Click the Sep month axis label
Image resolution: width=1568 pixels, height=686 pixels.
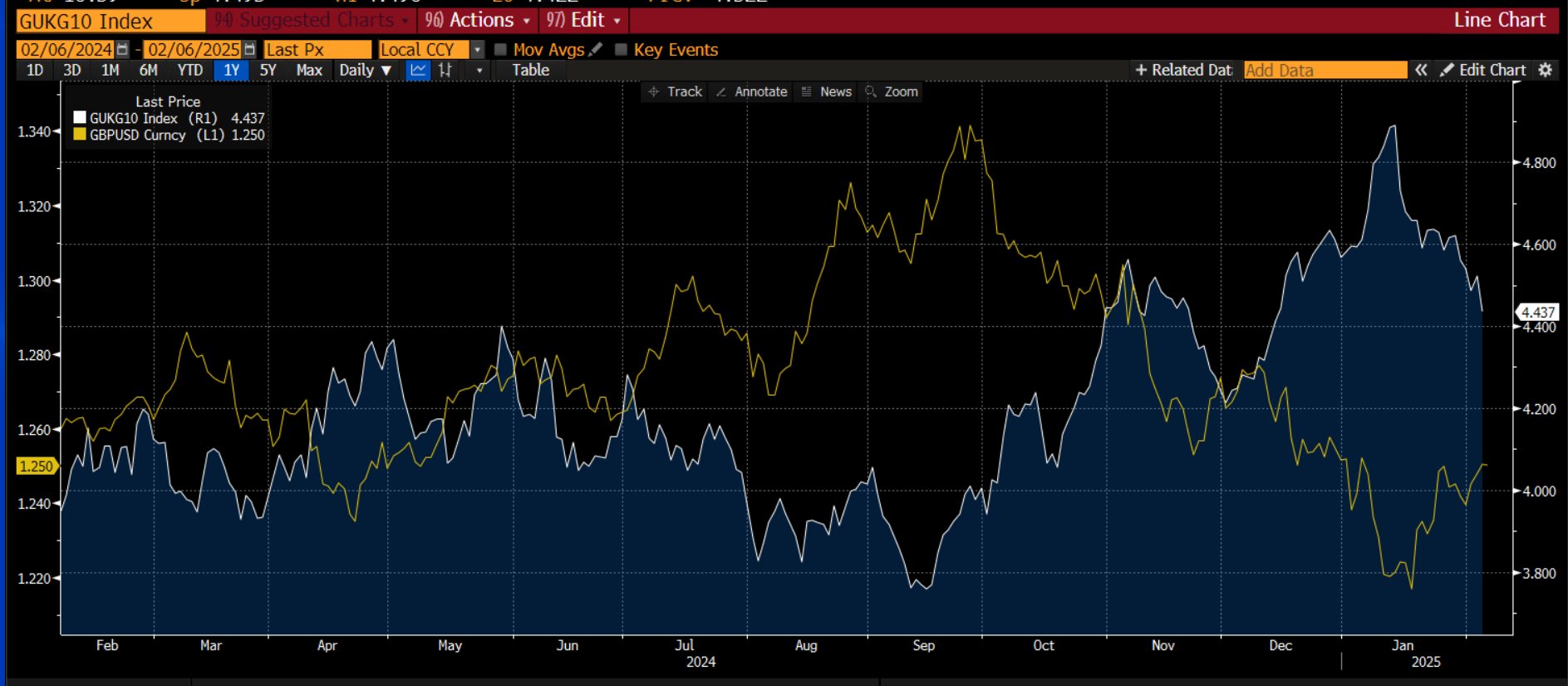924,645
